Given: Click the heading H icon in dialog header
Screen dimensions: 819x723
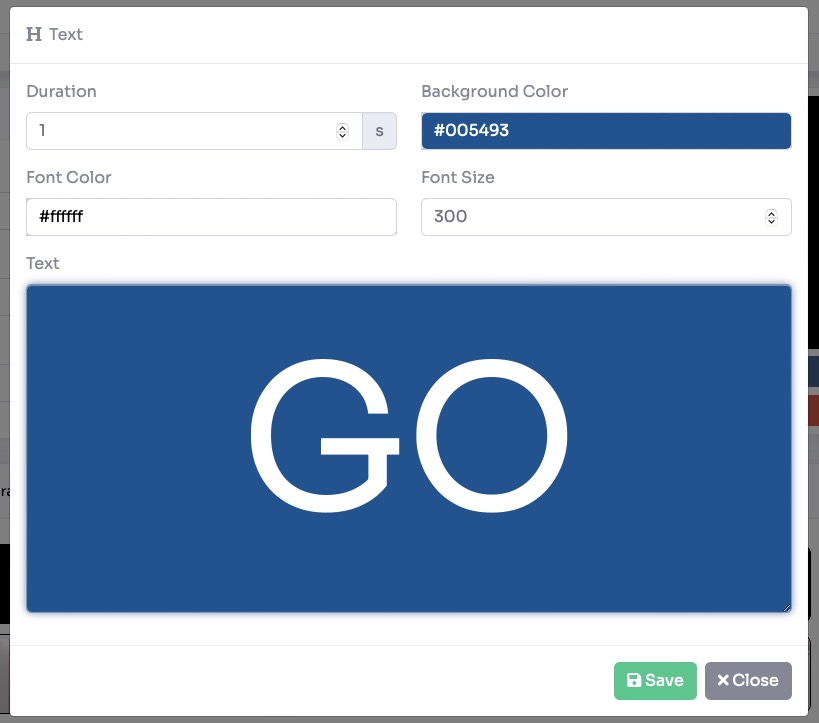Looking at the screenshot, I should [34, 35].
